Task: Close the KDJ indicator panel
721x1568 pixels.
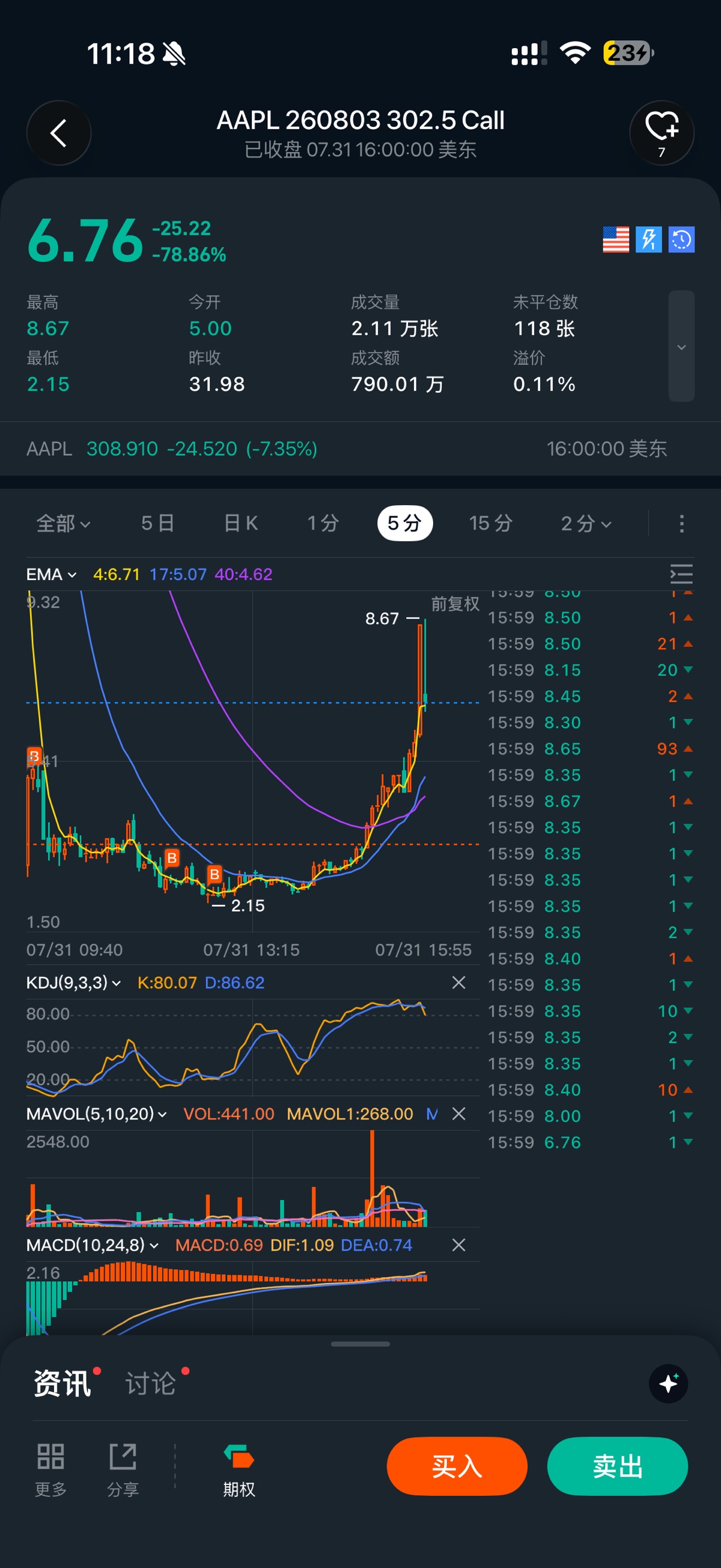Action: coord(459,982)
